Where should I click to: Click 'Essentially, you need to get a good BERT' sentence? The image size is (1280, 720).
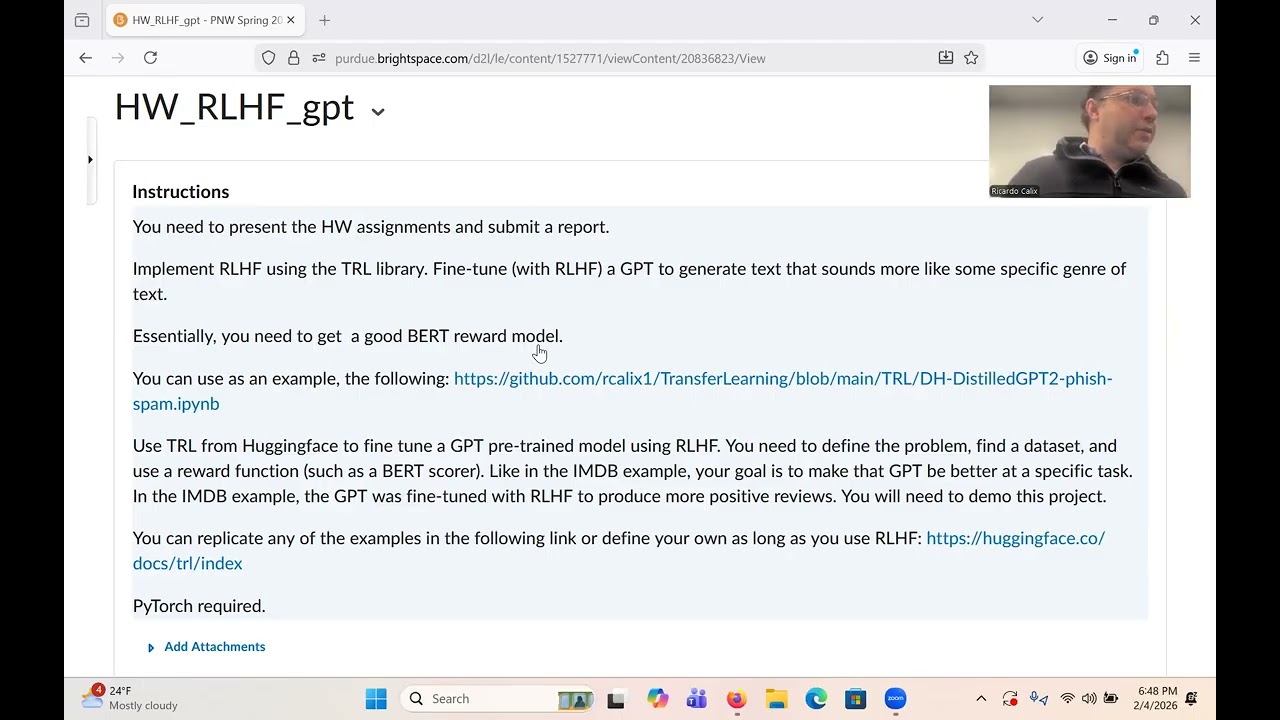point(348,336)
